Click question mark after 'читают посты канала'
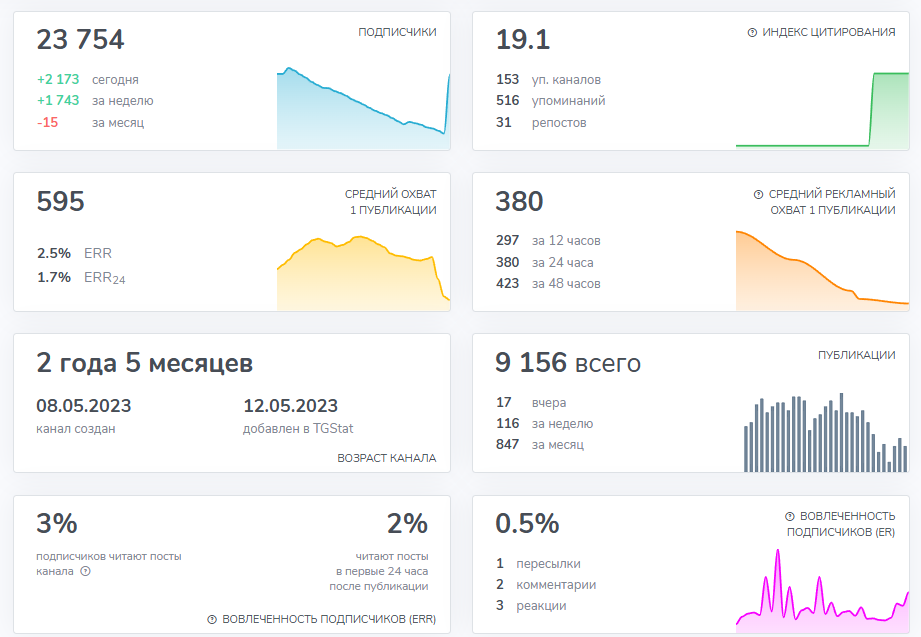Screen dimensions: 921x637 click(85, 572)
